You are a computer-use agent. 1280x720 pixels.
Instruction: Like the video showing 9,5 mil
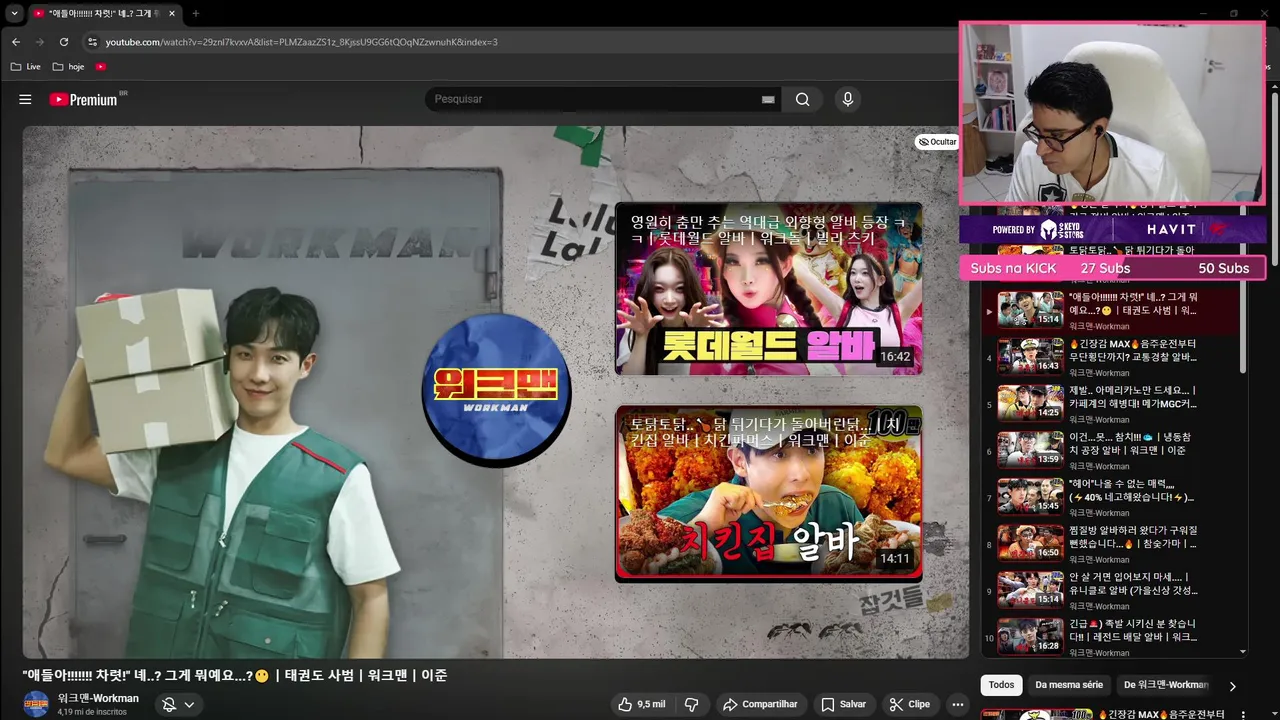tap(641, 704)
